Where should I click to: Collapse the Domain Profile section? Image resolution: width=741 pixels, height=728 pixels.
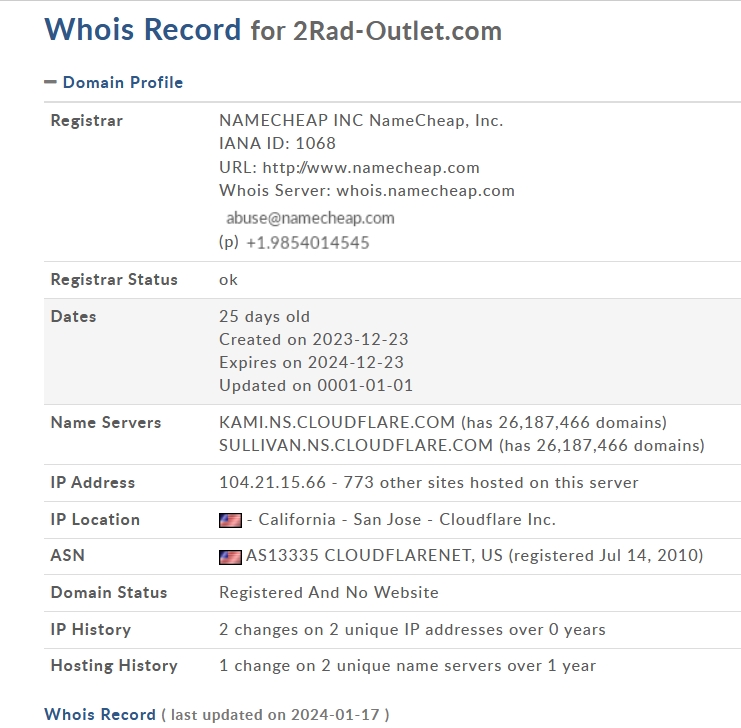click(x=50, y=82)
